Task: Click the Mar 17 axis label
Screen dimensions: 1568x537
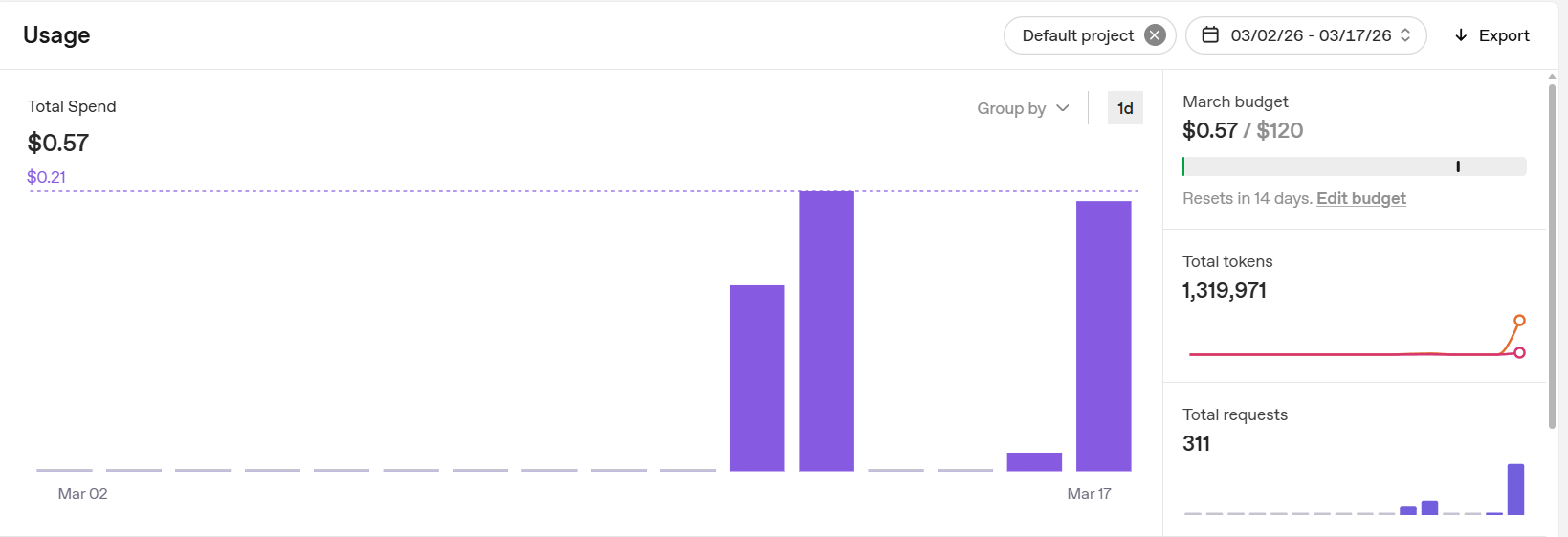Action: (1089, 494)
